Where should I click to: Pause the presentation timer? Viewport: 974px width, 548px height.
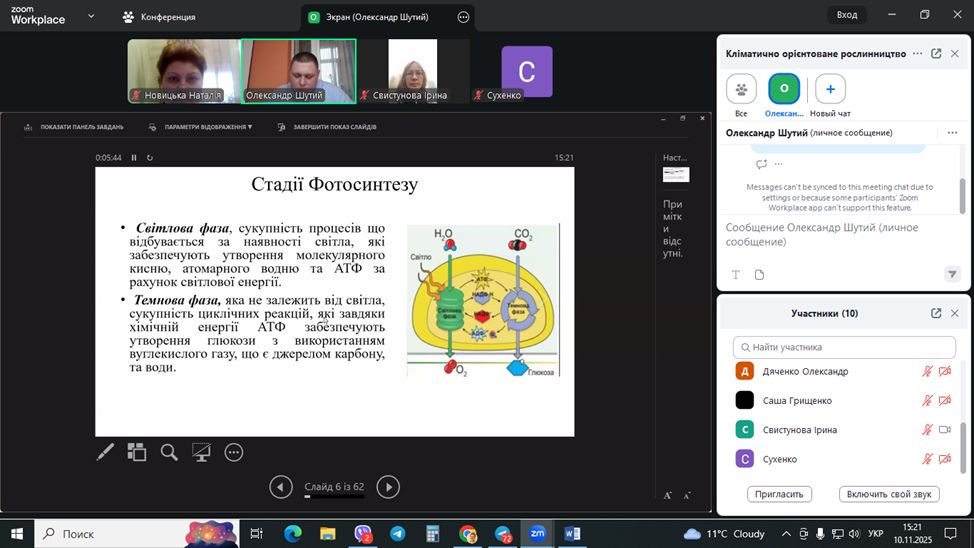[x=134, y=158]
